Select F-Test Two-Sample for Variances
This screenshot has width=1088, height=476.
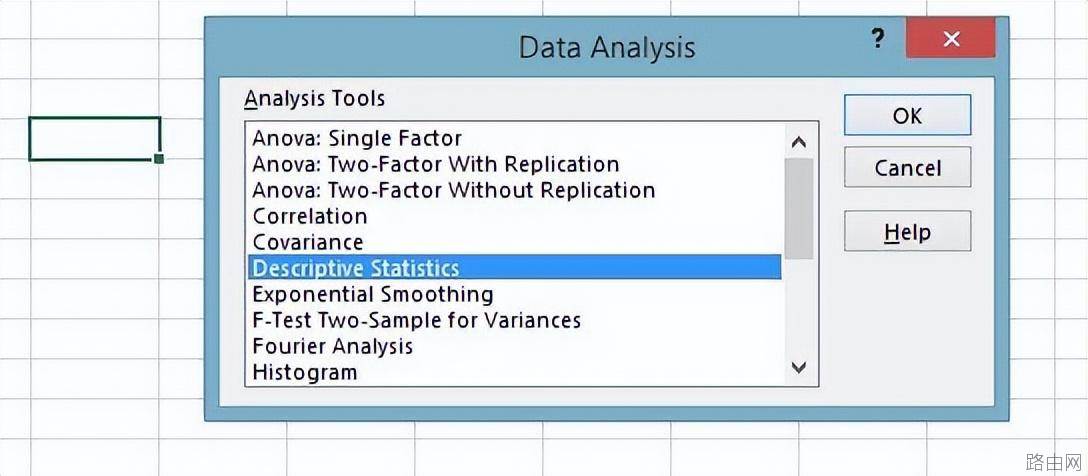(x=514, y=320)
